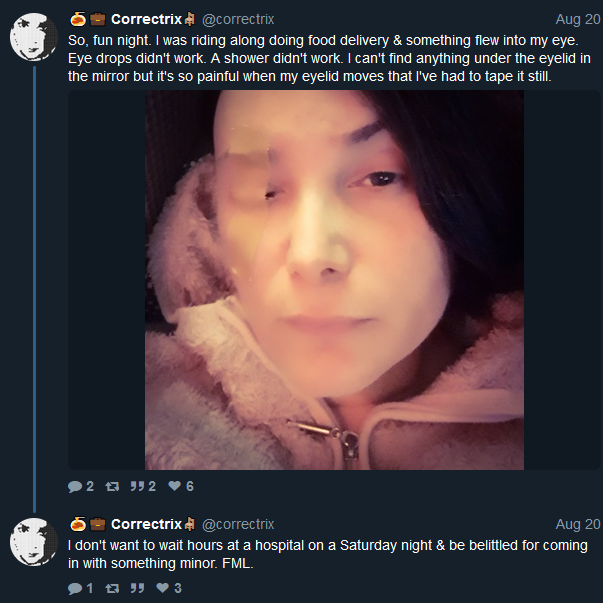Retweet the first eye injury tweet

[112, 486]
